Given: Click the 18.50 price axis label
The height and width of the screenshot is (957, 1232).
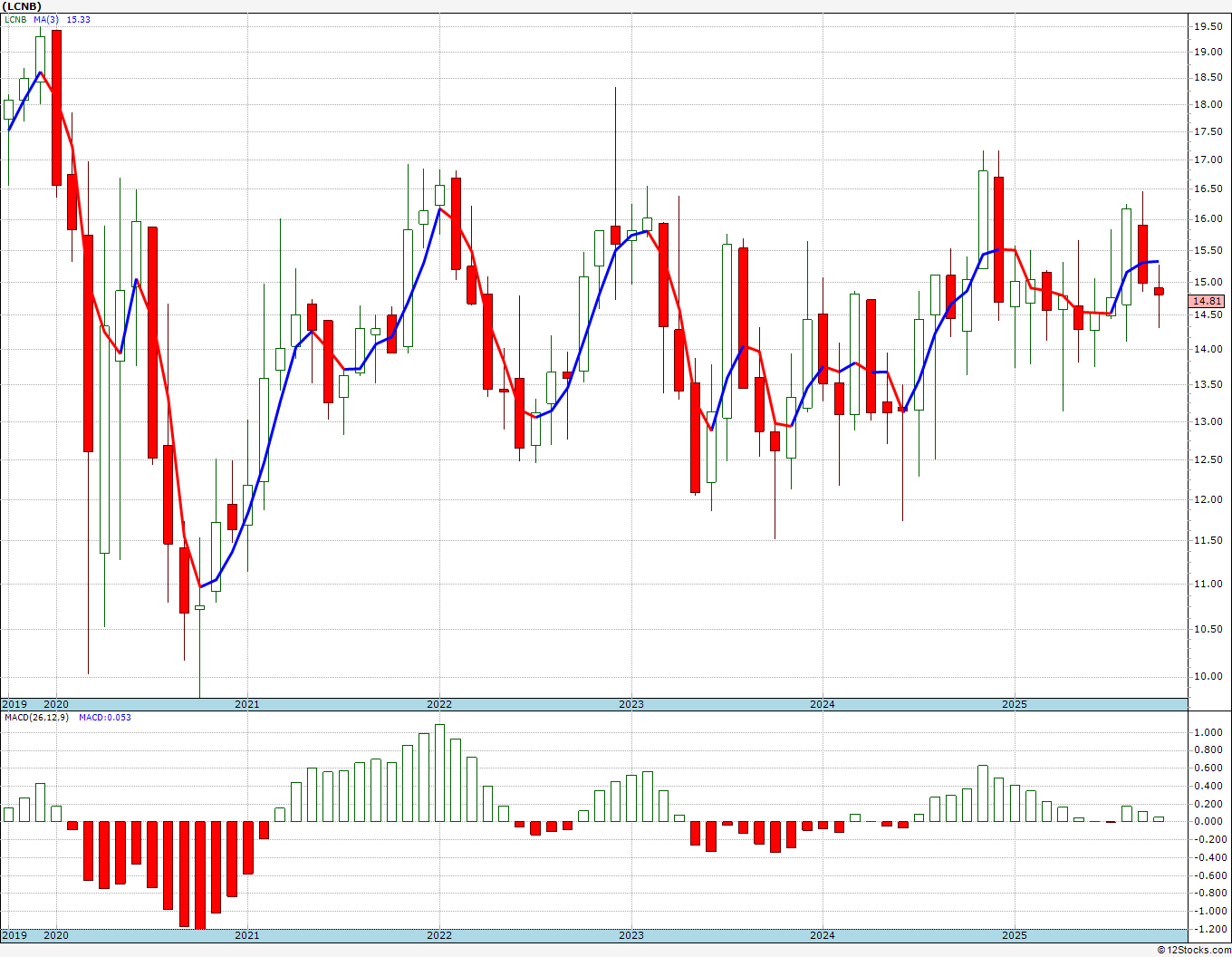Looking at the screenshot, I should click(1208, 78).
